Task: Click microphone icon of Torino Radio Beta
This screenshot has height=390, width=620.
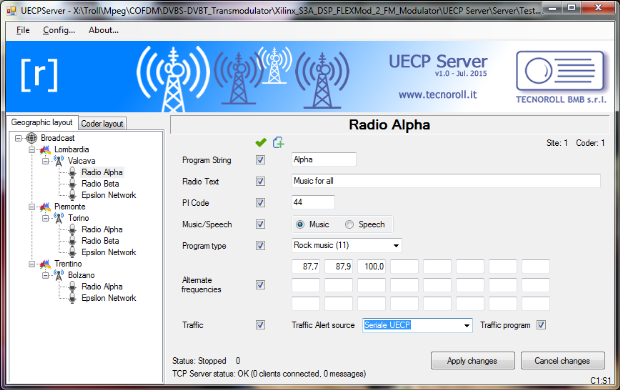Action: pos(72,241)
